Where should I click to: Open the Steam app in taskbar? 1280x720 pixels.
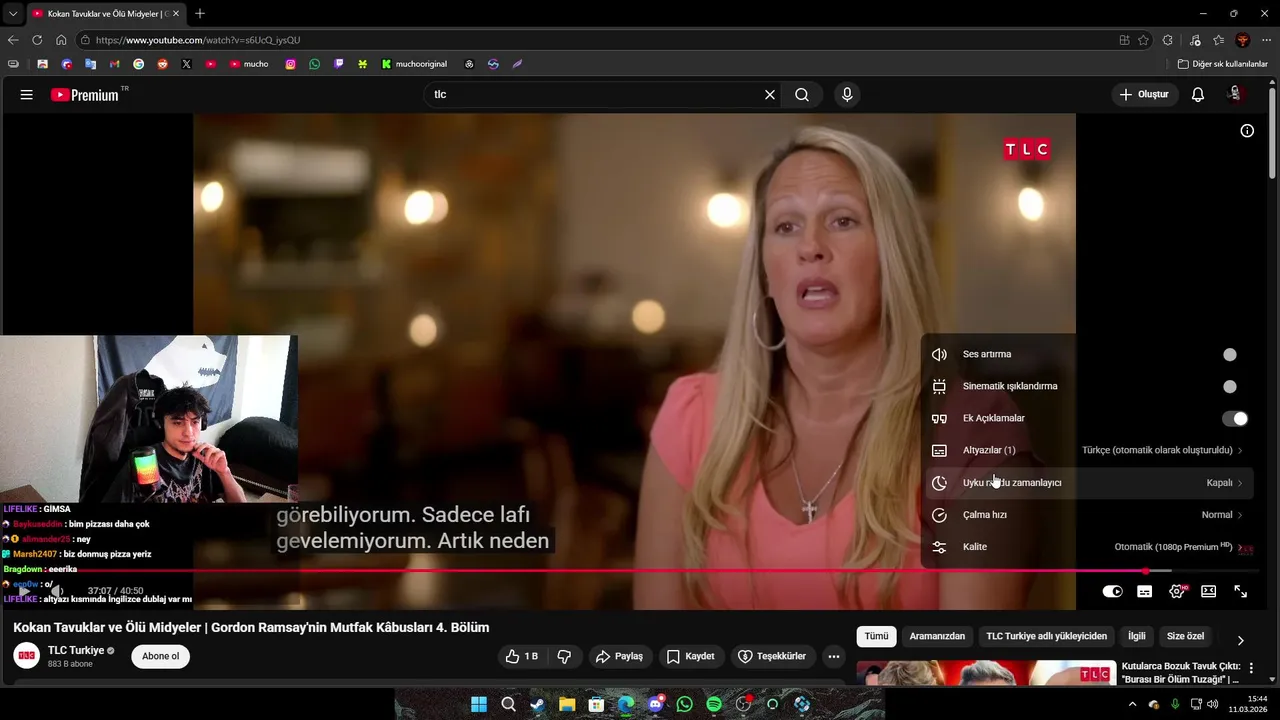pyautogui.click(x=538, y=704)
